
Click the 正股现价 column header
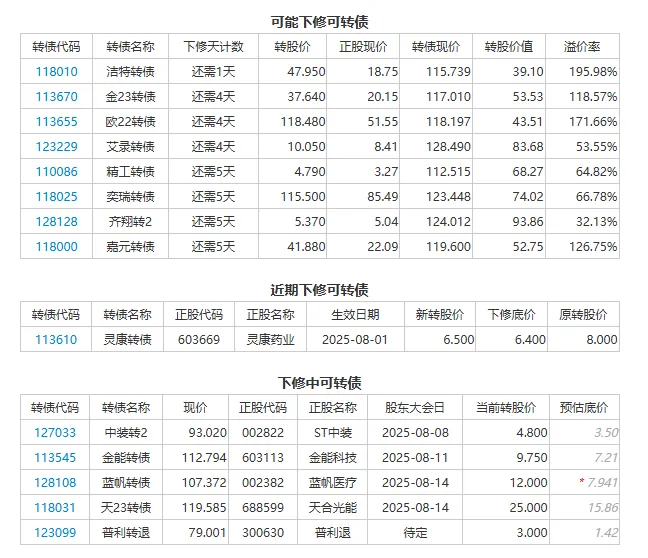363,46
